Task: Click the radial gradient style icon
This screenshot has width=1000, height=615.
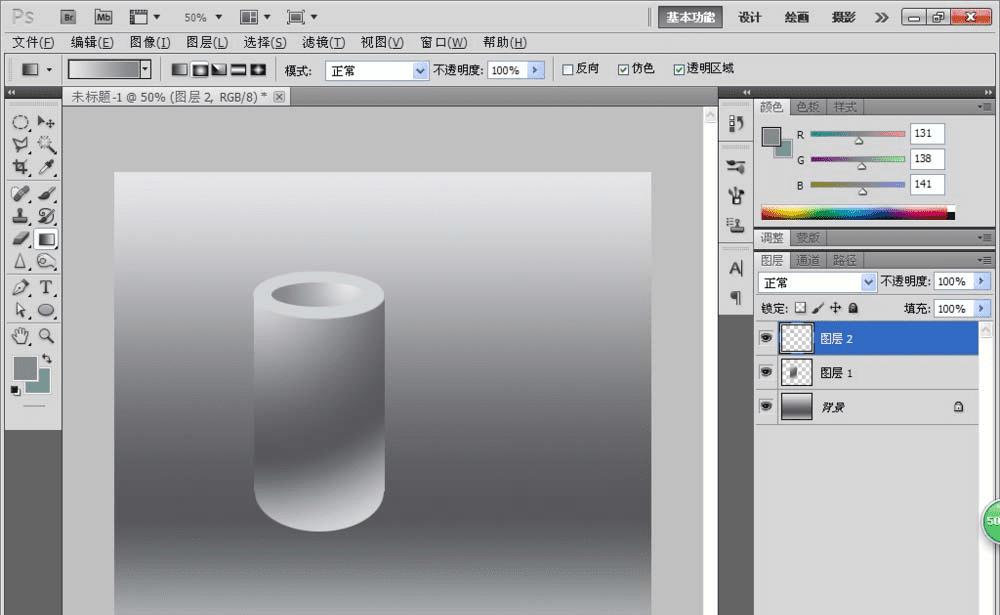Action: (x=199, y=70)
